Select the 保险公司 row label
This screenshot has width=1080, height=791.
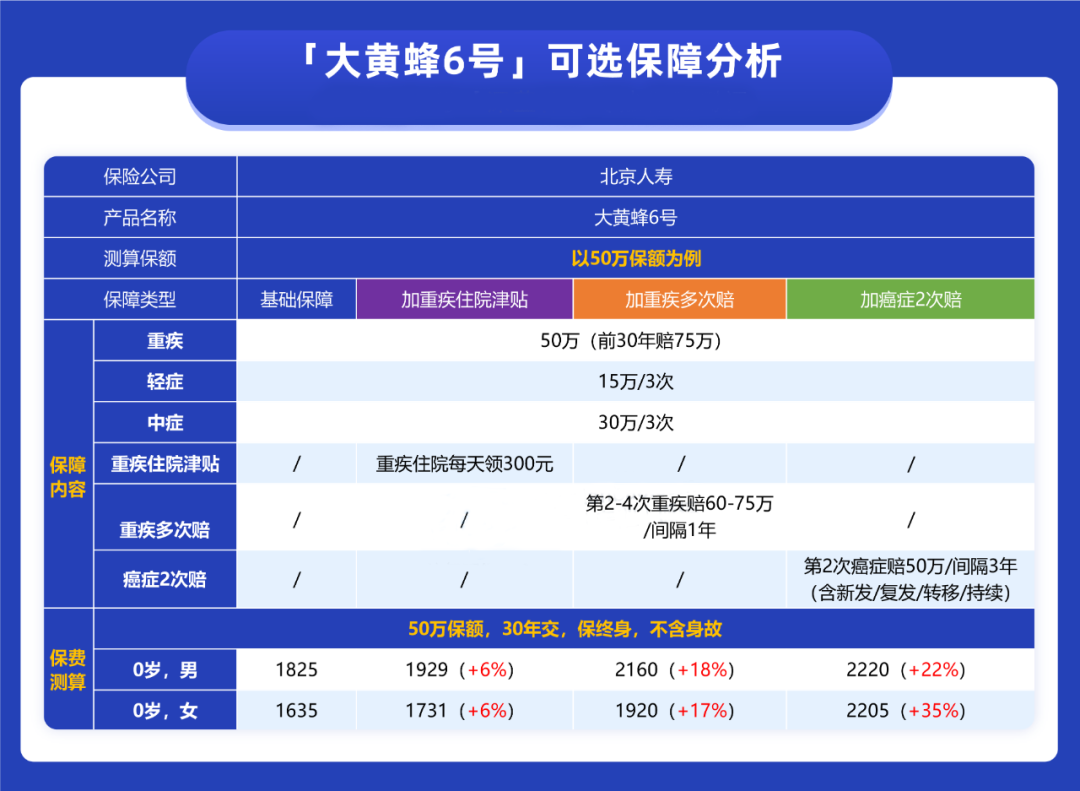[140, 177]
